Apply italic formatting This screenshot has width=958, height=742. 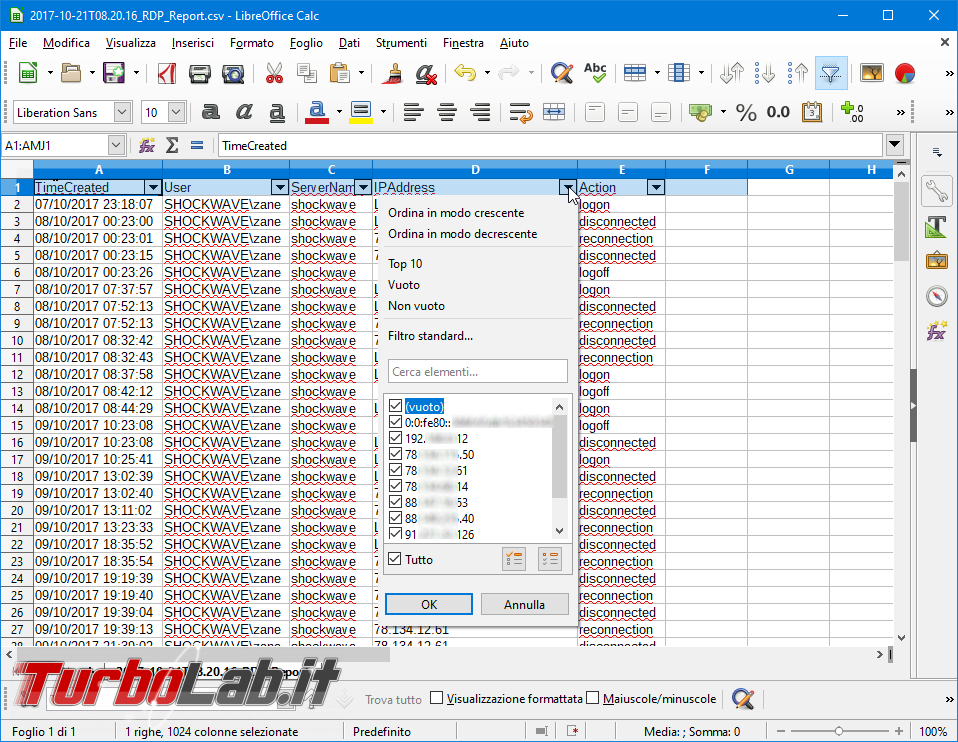244,112
